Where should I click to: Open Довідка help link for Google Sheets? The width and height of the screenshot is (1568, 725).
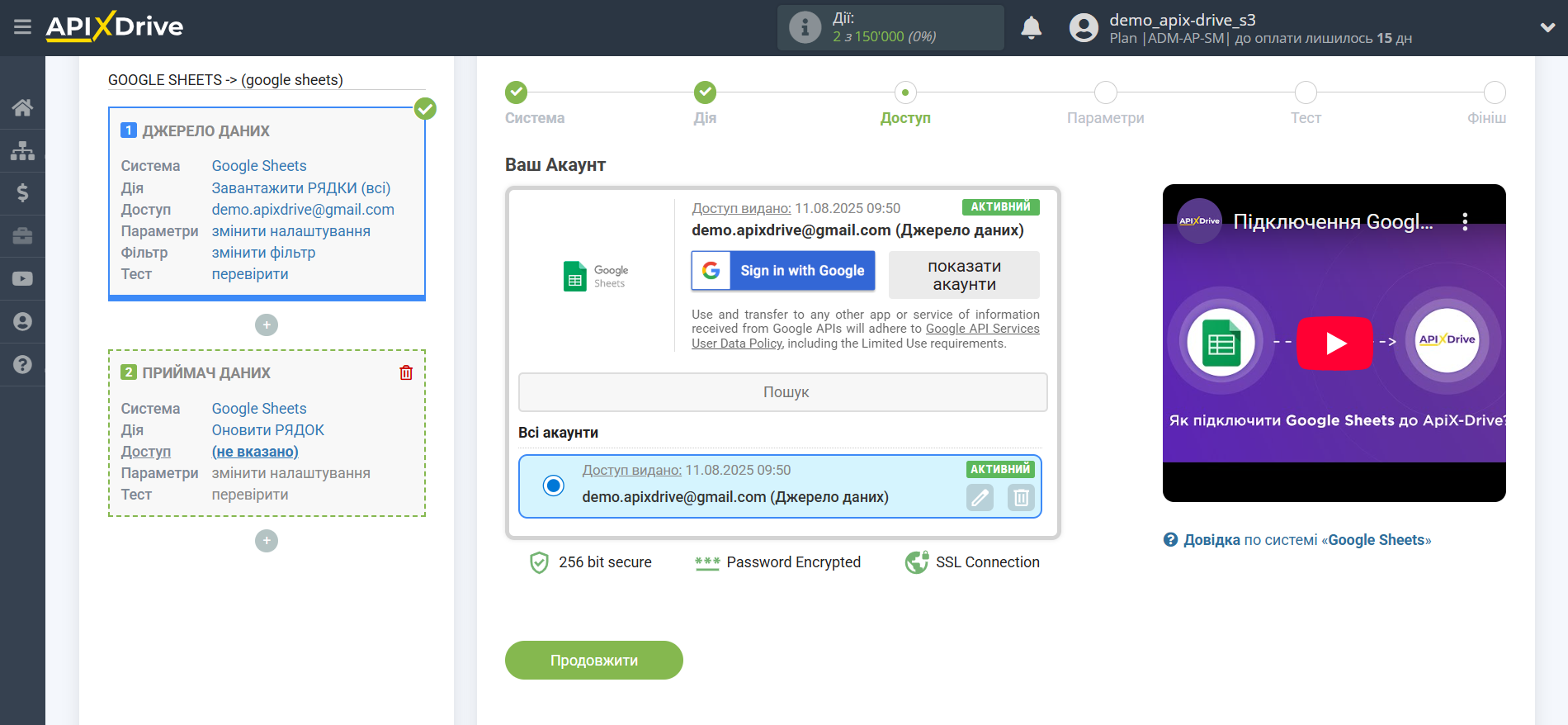[1307, 540]
